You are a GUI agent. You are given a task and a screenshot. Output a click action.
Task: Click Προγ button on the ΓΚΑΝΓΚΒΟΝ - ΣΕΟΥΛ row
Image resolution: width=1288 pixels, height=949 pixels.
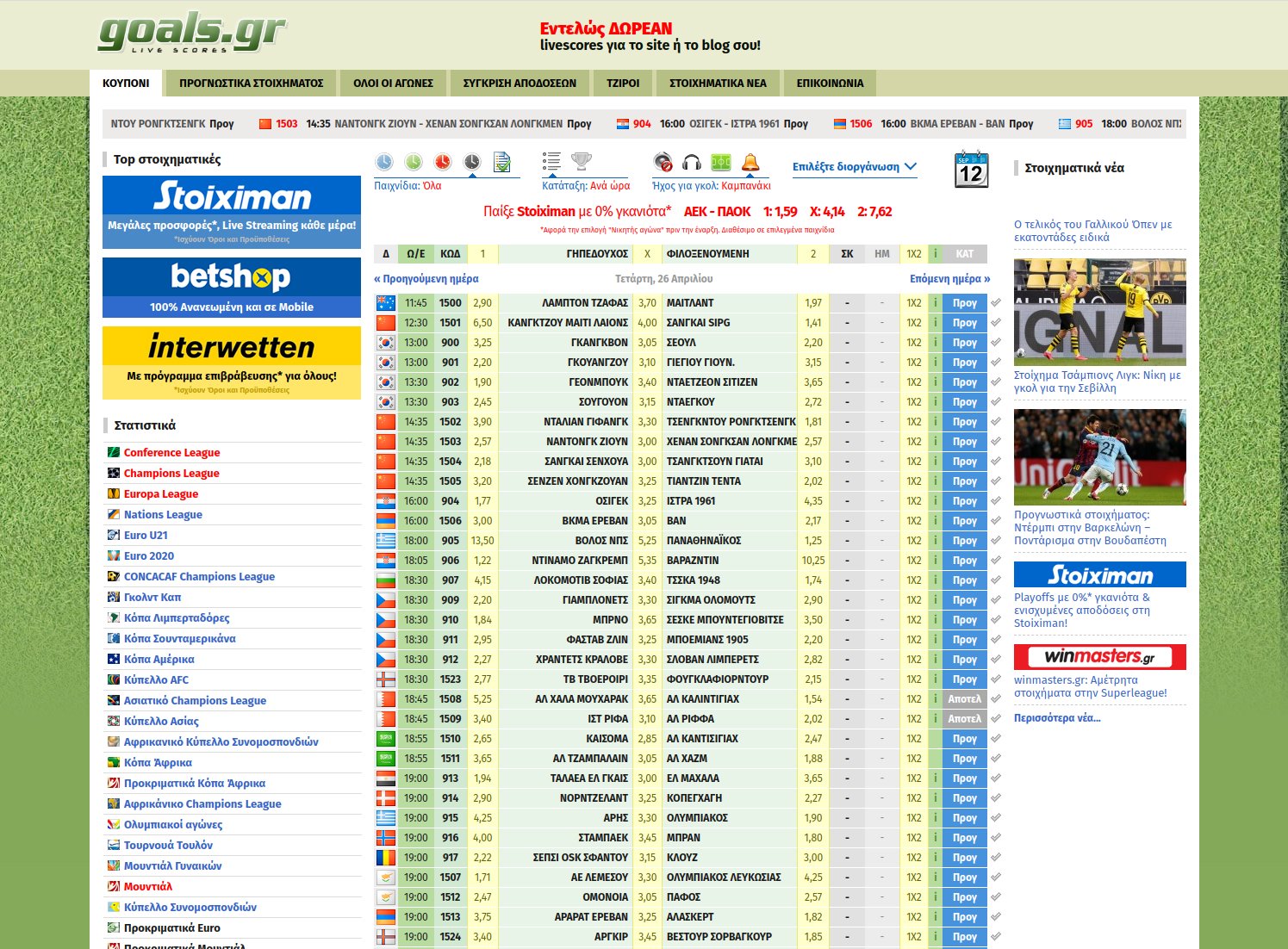click(964, 343)
